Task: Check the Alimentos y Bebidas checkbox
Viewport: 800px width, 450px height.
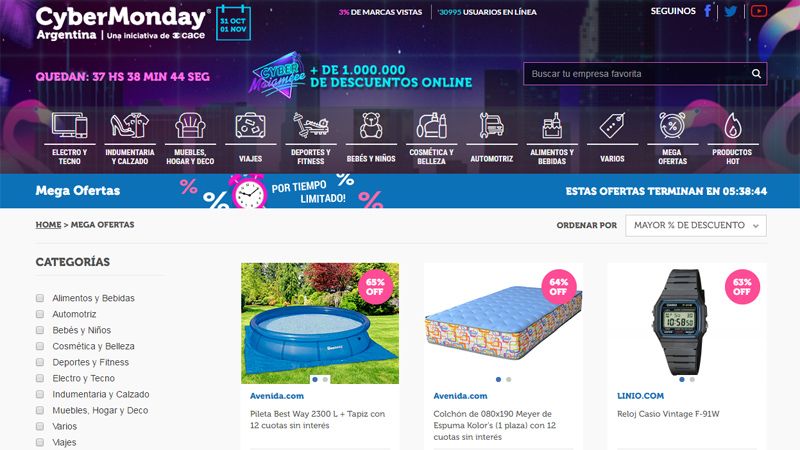Action: (x=40, y=298)
